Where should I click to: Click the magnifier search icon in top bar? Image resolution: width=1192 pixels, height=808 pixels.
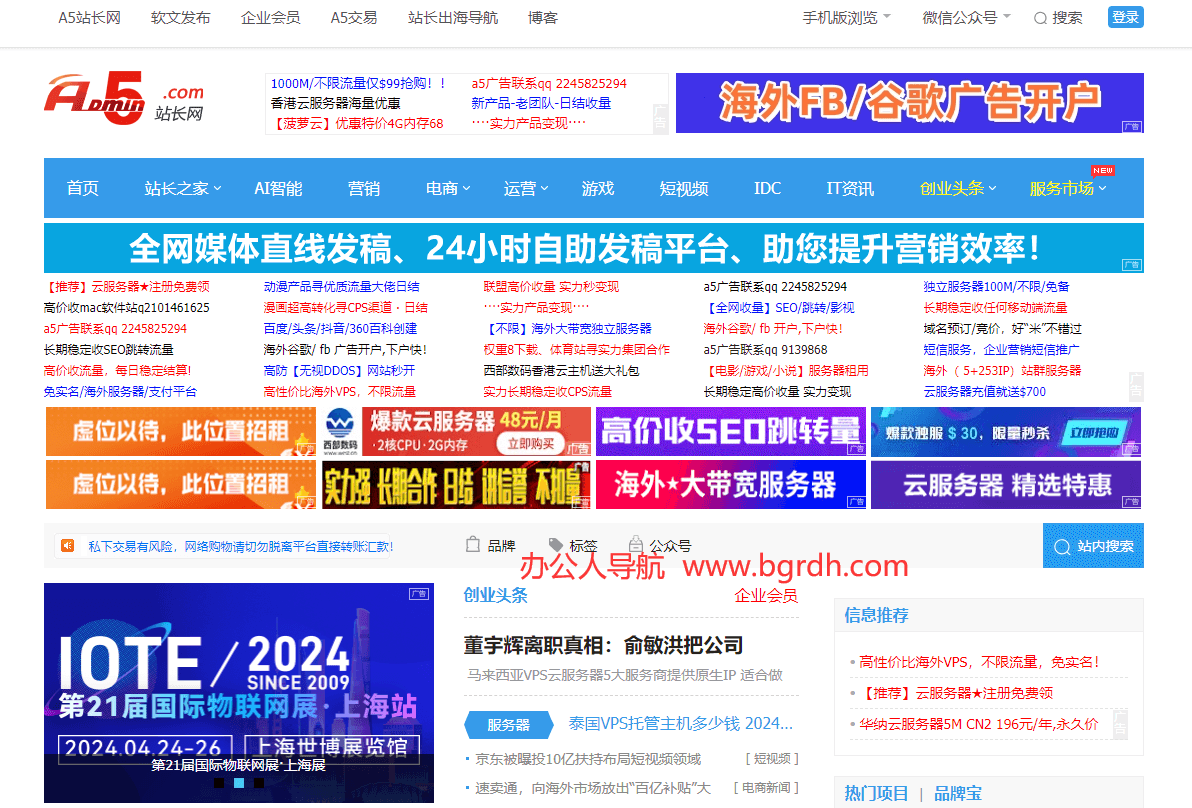point(1040,18)
